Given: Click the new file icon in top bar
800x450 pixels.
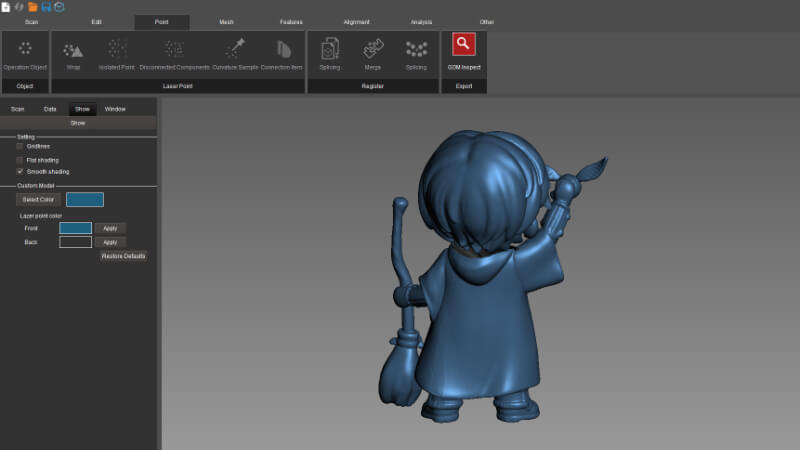Looking at the screenshot, I should (x=6, y=7).
